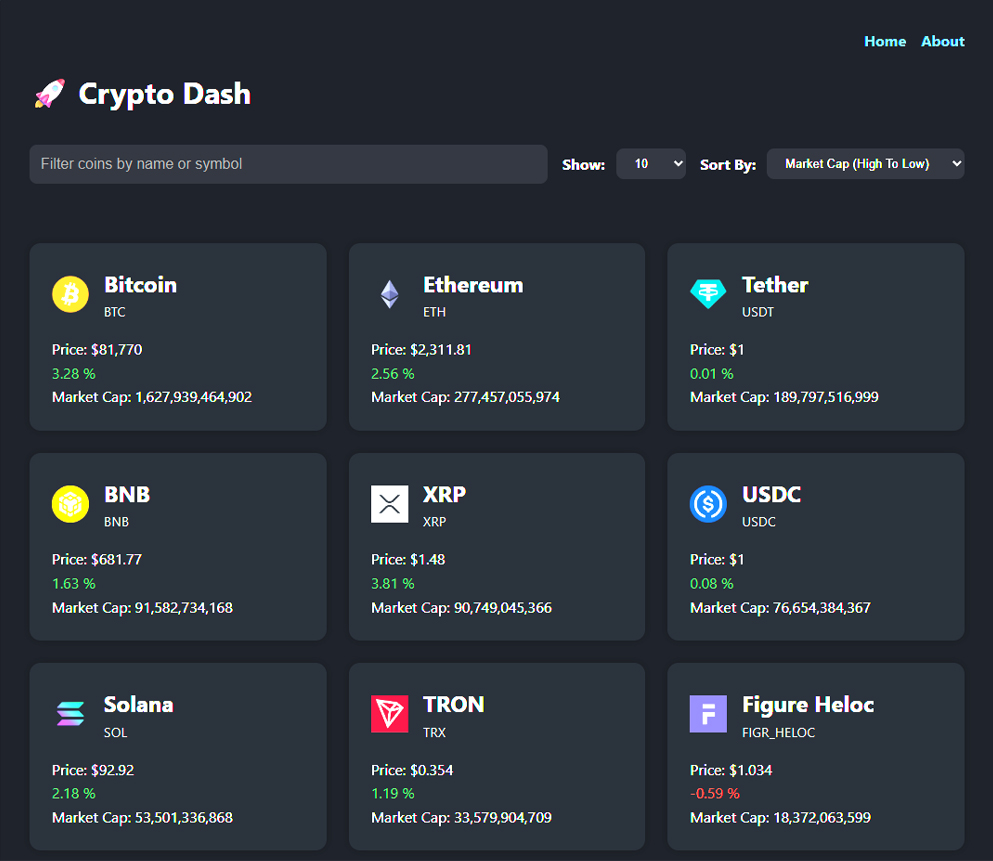
Task: Click Market Cap 1,627,939,464,902
Action: (152, 397)
